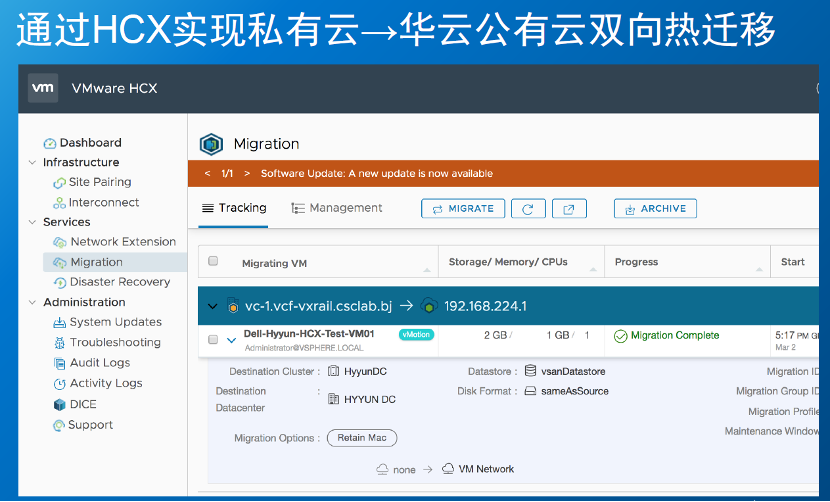This screenshot has width=830, height=502.
Task: Open Network Extension
Action: point(123,242)
